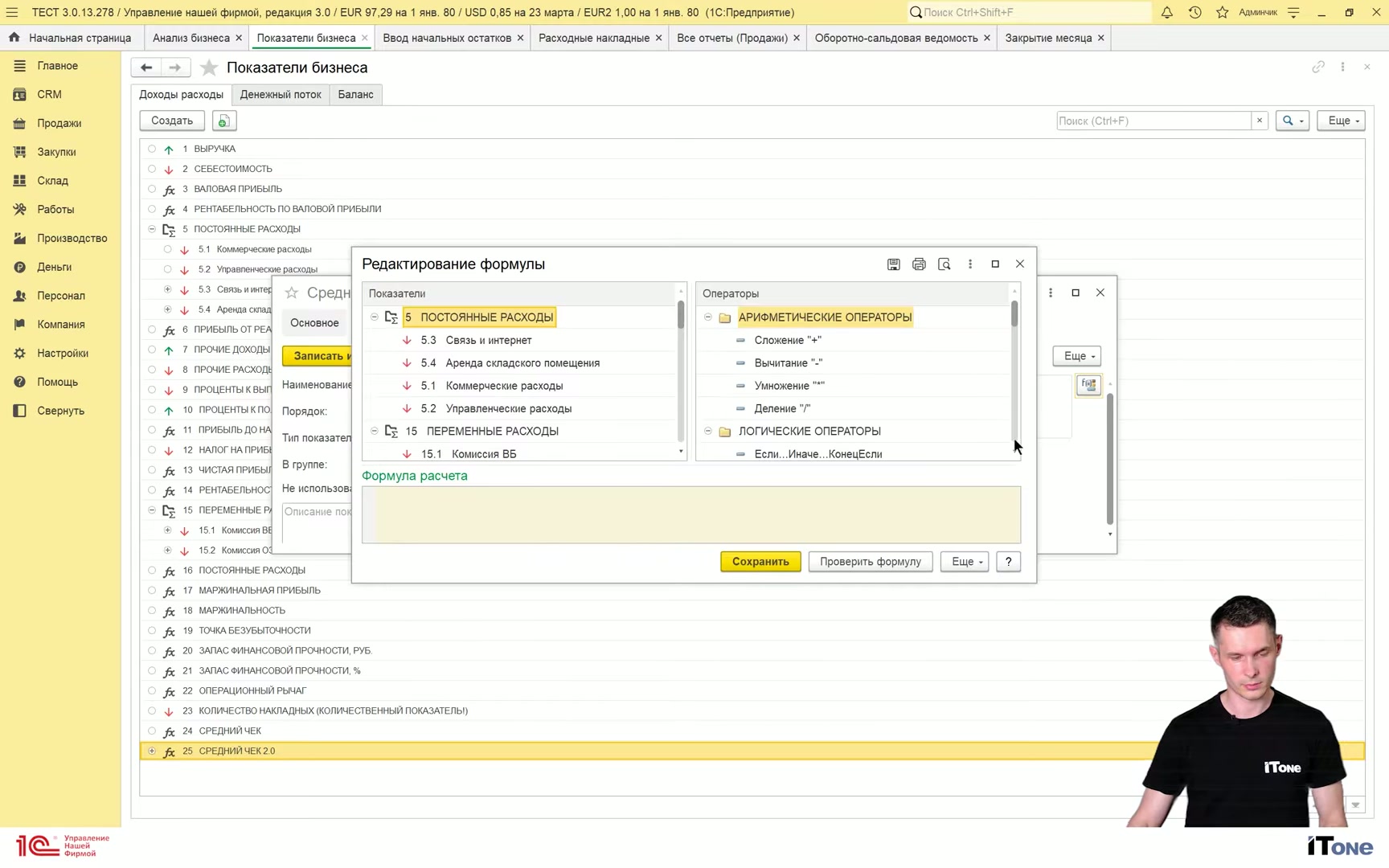Select the radio circle next to ВЫРУЧКА
The image size is (1389, 868).
(x=152, y=149)
